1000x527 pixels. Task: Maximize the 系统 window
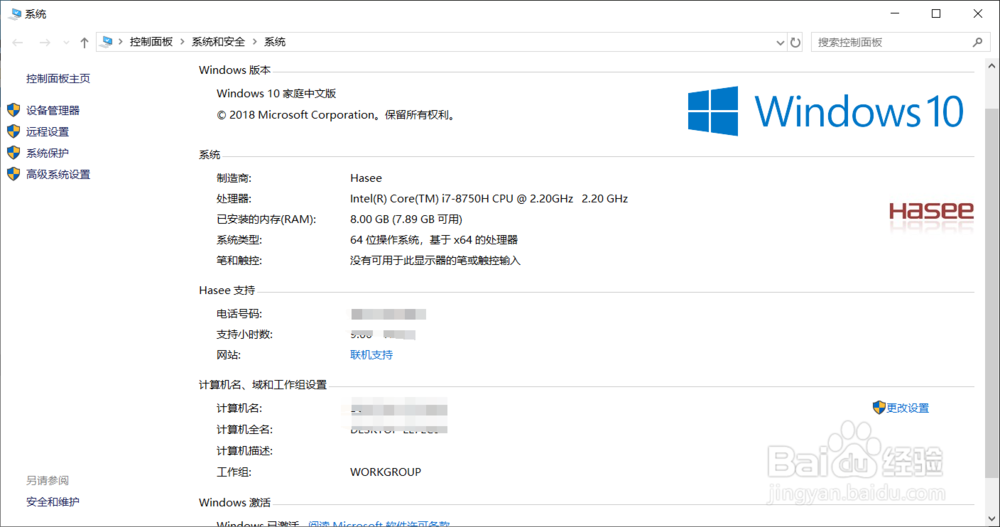tap(936, 13)
